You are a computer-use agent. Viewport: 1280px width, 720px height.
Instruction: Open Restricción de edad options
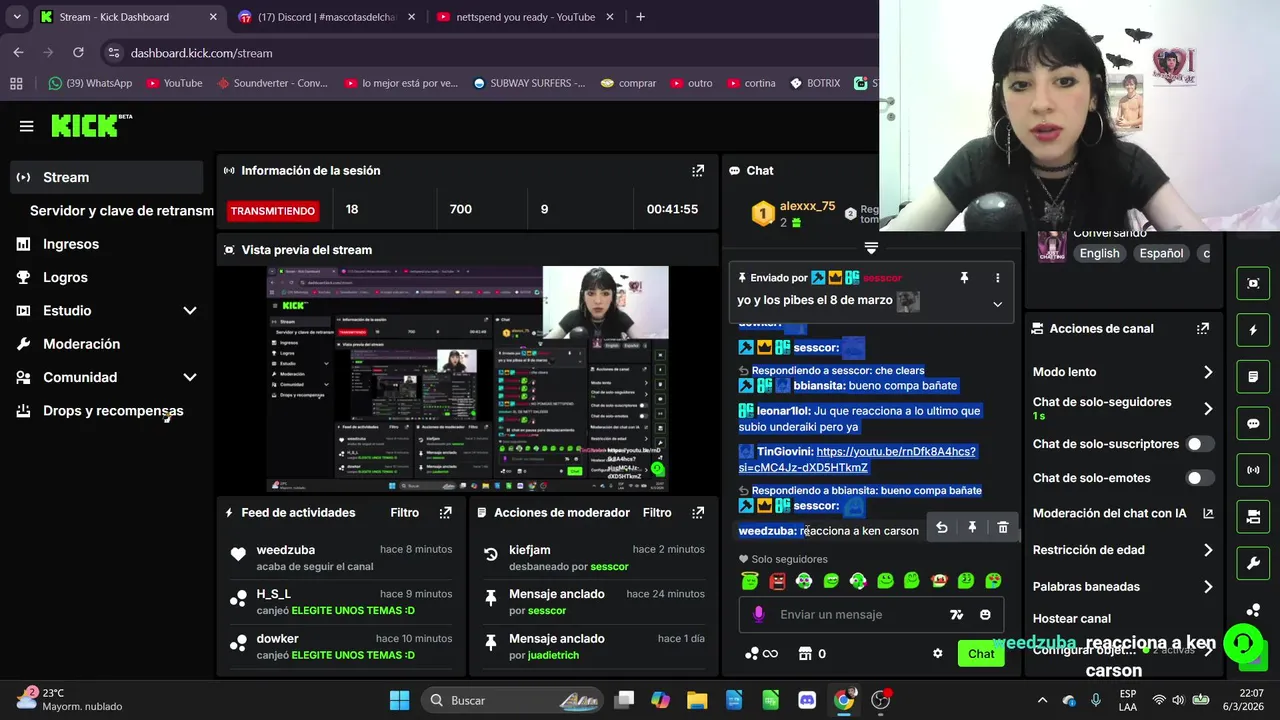coord(1123,550)
